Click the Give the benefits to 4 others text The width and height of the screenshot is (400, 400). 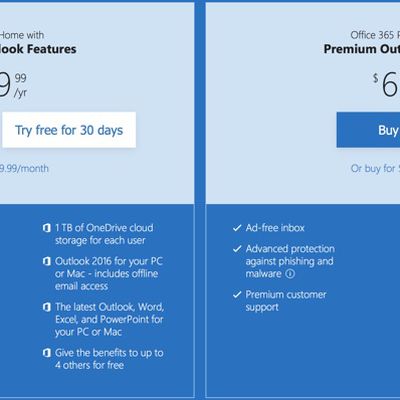pos(109,359)
